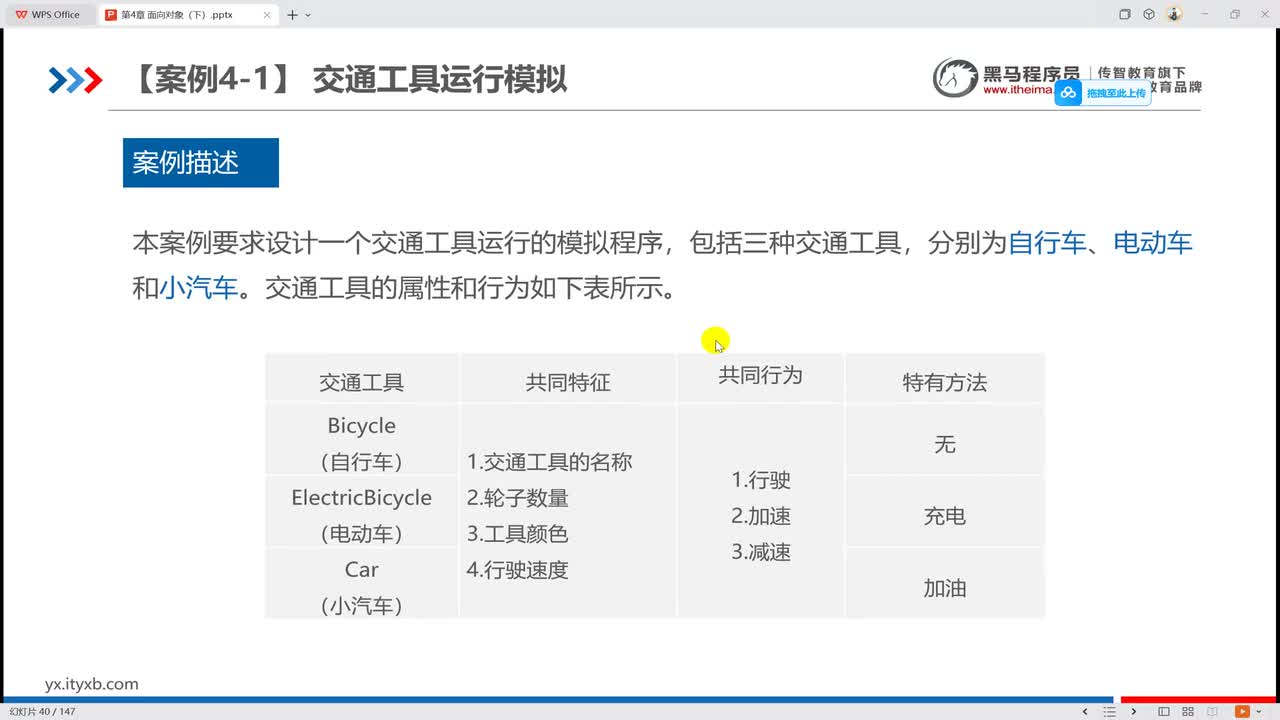Click the 4.行驶速度 item
Image resolution: width=1280 pixels, height=720 pixels.
coord(517,570)
